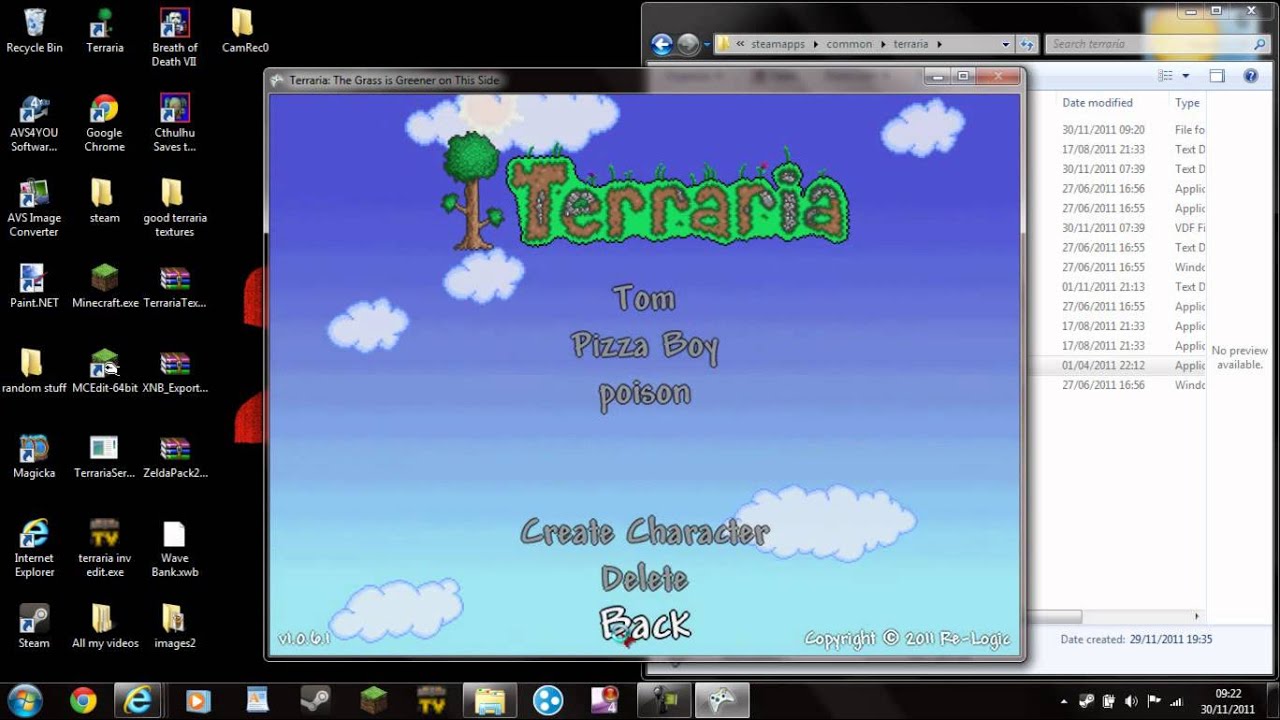Image resolution: width=1280 pixels, height=720 pixels.
Task: Click the Explorer Back arrow button
Action: click(661, 44)
